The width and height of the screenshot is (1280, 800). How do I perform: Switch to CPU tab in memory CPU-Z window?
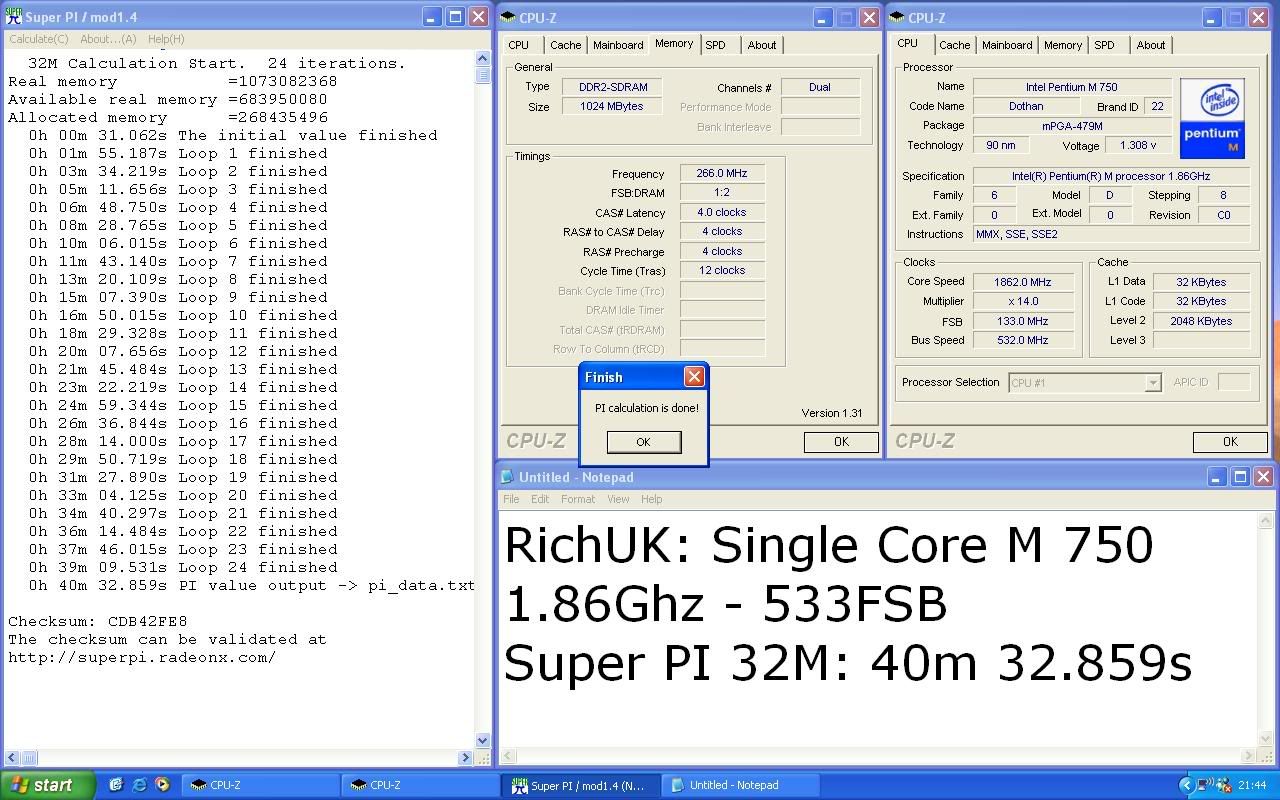pos(519,45)
